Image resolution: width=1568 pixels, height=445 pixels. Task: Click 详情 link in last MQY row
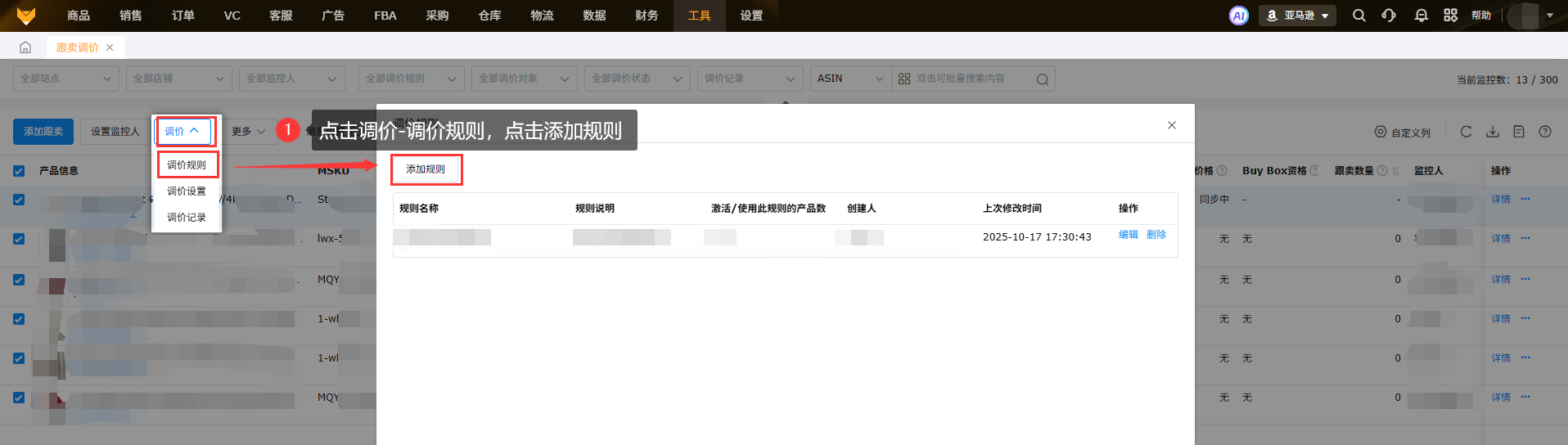[x=1501, y=398]
